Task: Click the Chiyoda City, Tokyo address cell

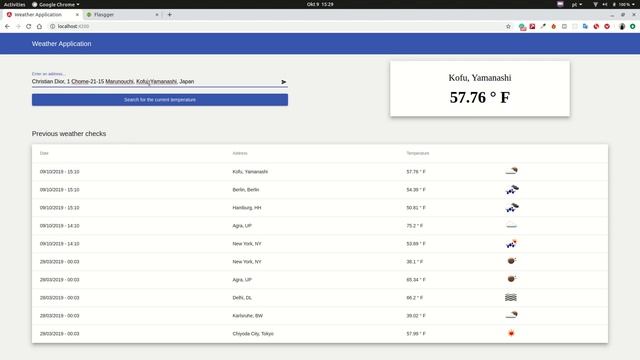Action: [253, 334]
